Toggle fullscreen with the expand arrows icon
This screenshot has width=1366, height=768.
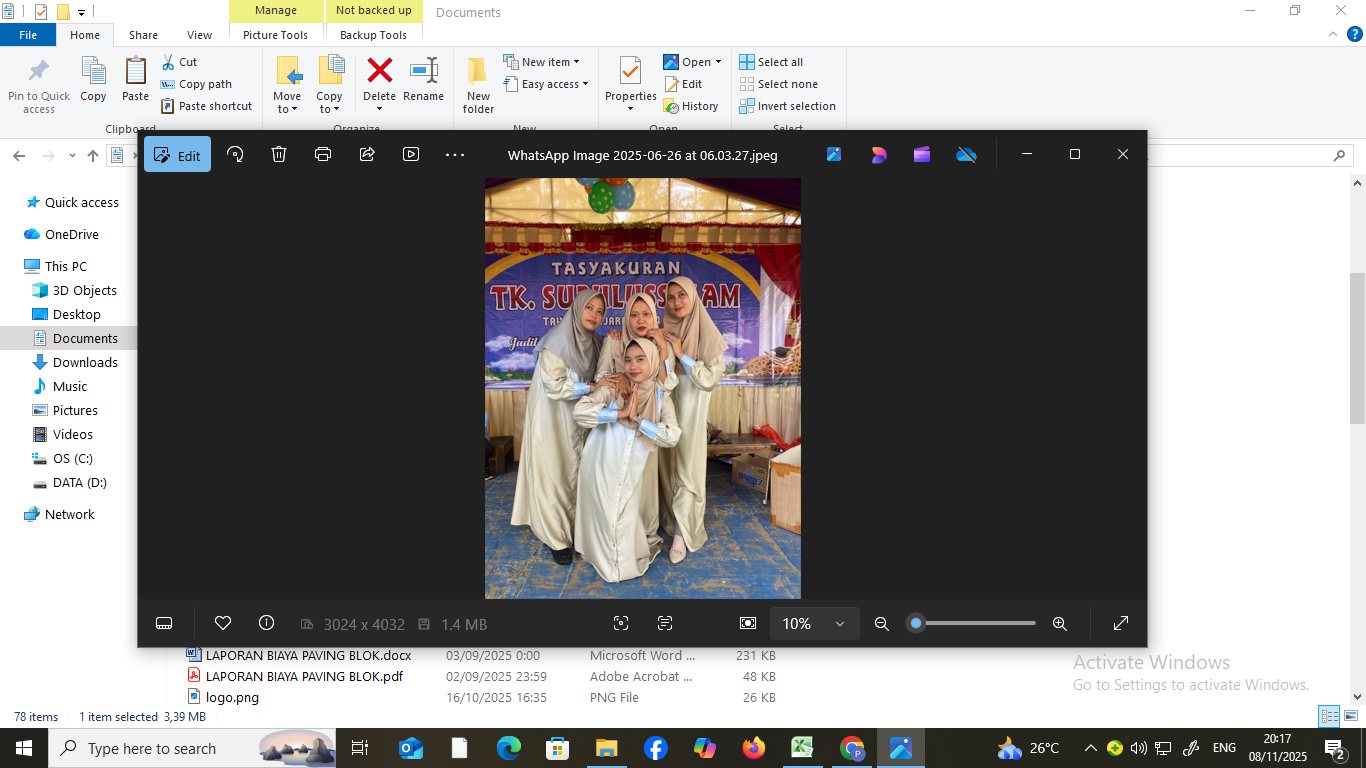(x=1121, y=623)
